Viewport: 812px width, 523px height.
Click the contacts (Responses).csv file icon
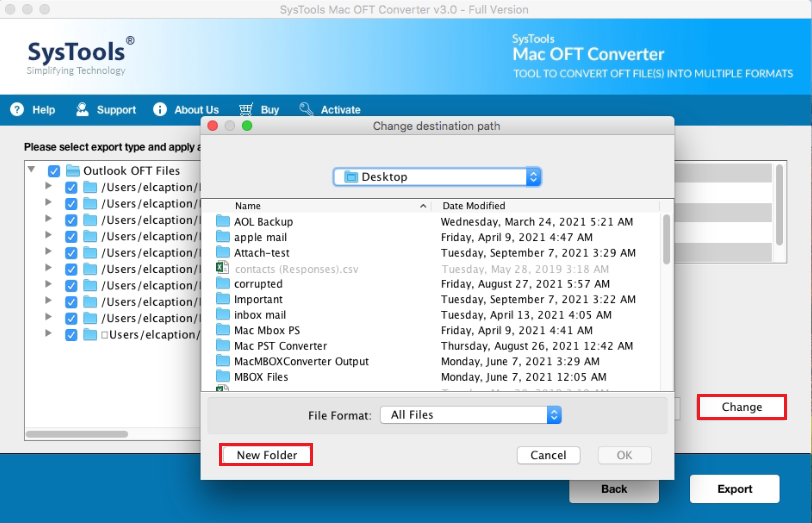click(223, 268)
